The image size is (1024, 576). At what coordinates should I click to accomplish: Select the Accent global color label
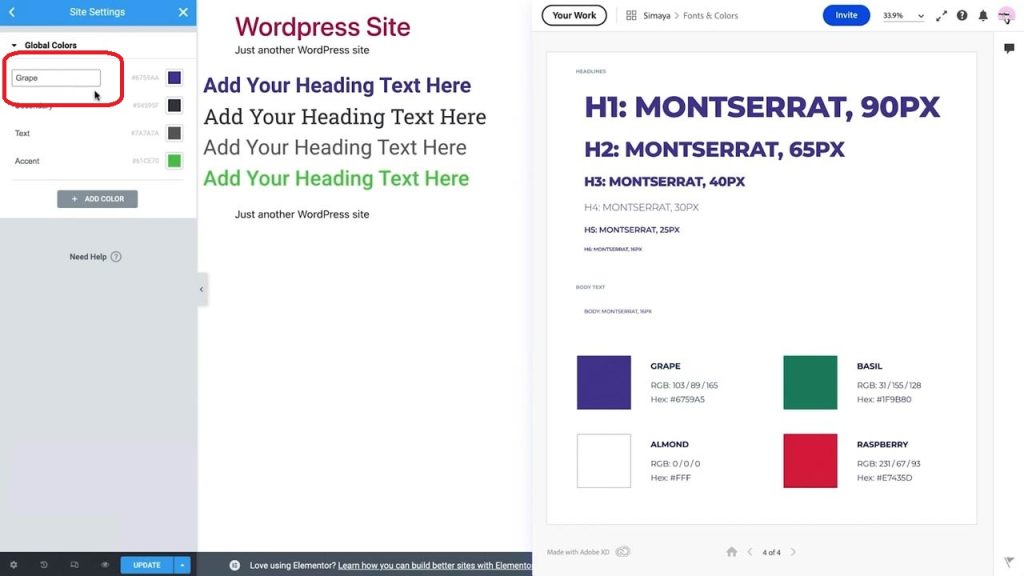[x=27, y=161]
